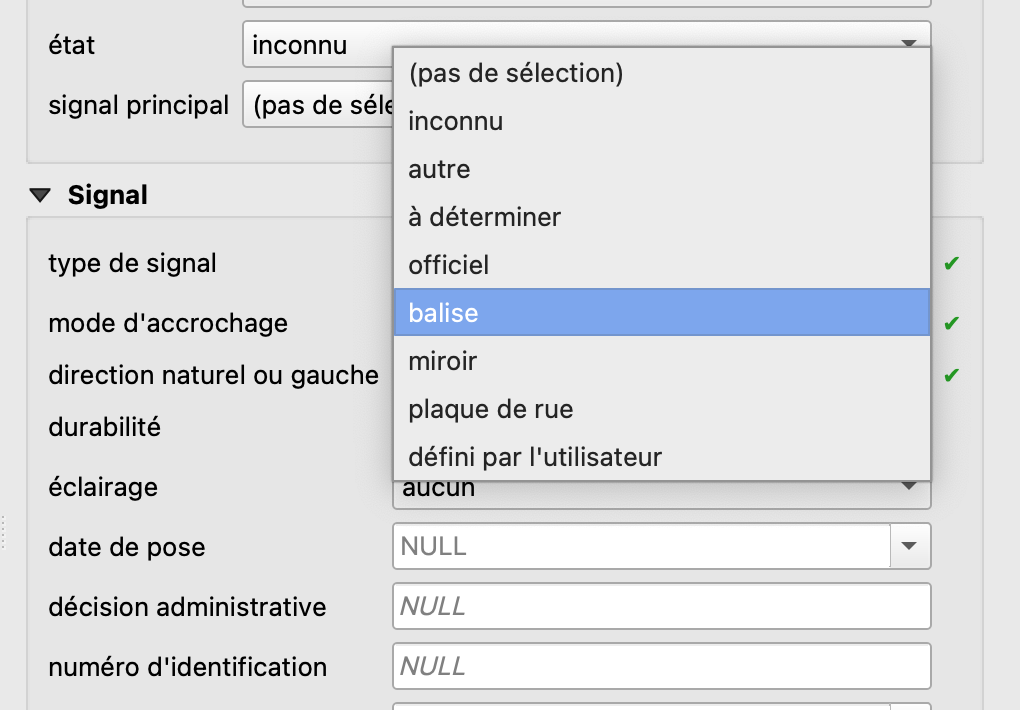Click the "décision administrative" input field
Image resolution: width=1020 pixels, height=710 pixels.
(662, 606)
